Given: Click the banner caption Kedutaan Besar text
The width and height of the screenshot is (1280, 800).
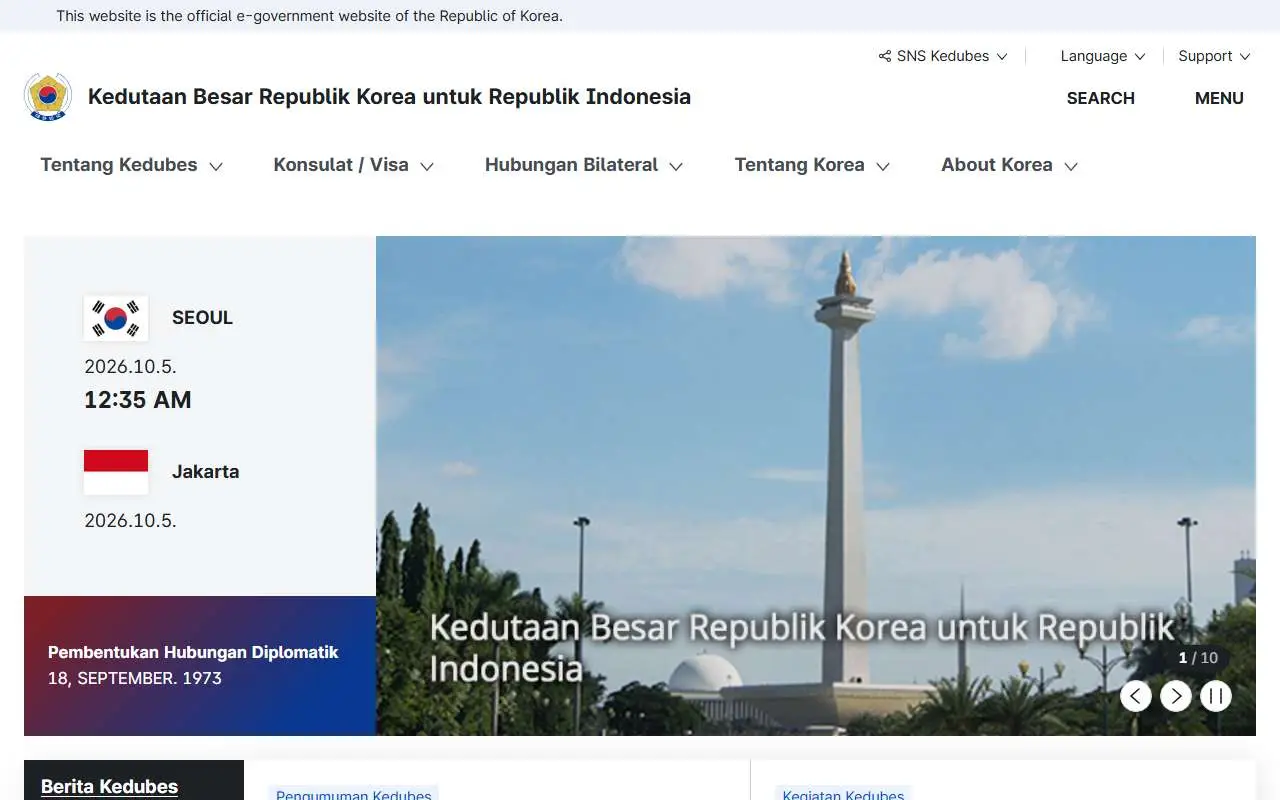Looking at the screenshot, I should 802,647.
